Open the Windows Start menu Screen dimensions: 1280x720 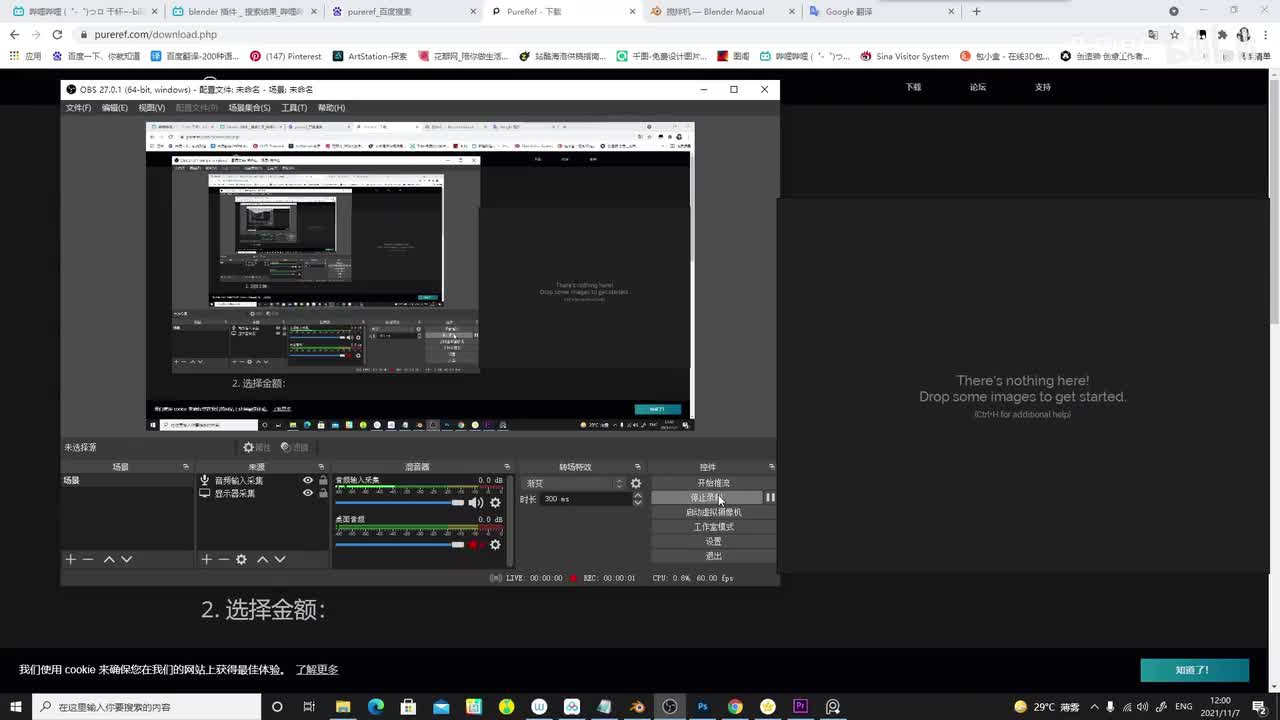[16, 707]
